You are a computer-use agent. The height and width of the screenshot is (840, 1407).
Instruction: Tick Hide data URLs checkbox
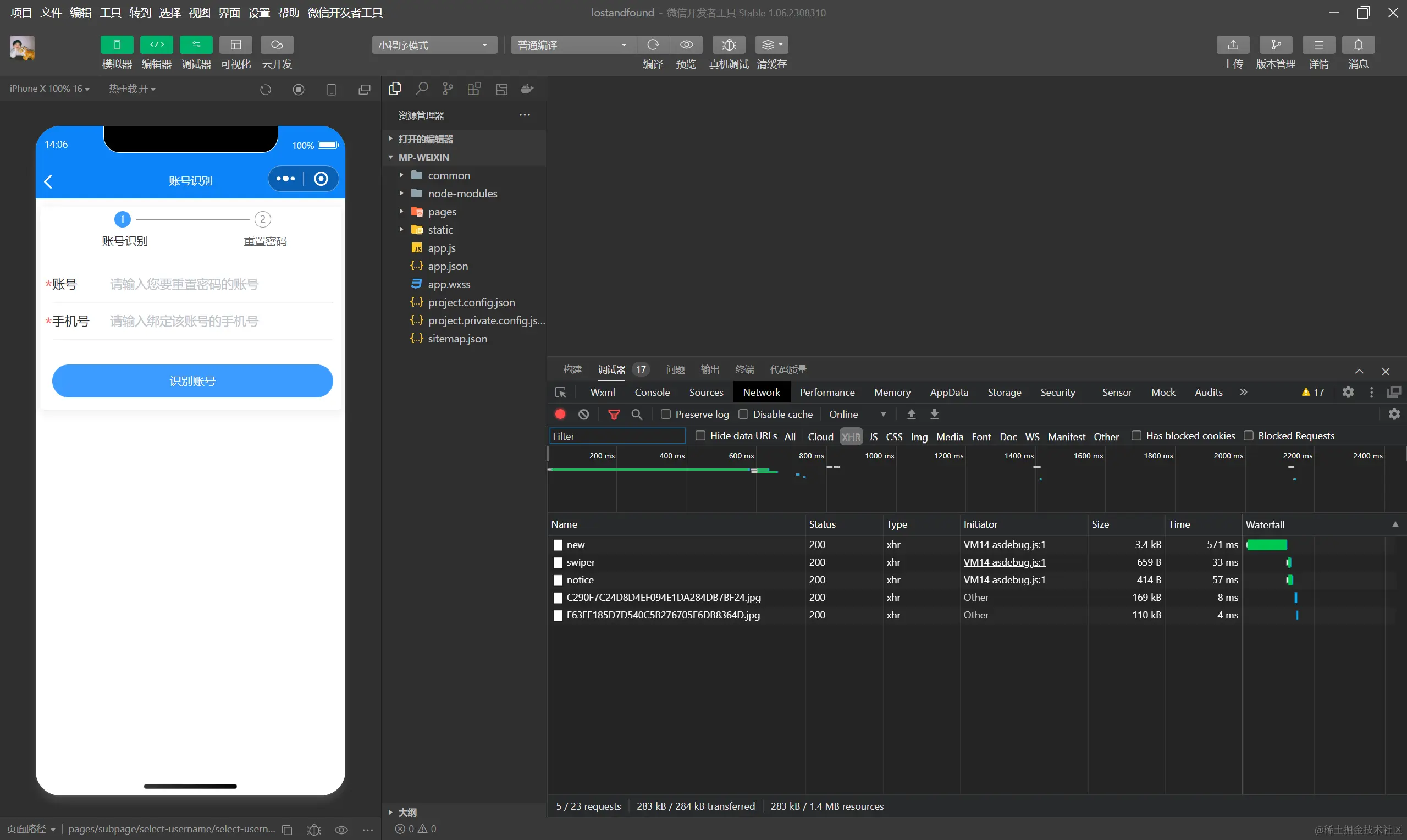(700, 435)
